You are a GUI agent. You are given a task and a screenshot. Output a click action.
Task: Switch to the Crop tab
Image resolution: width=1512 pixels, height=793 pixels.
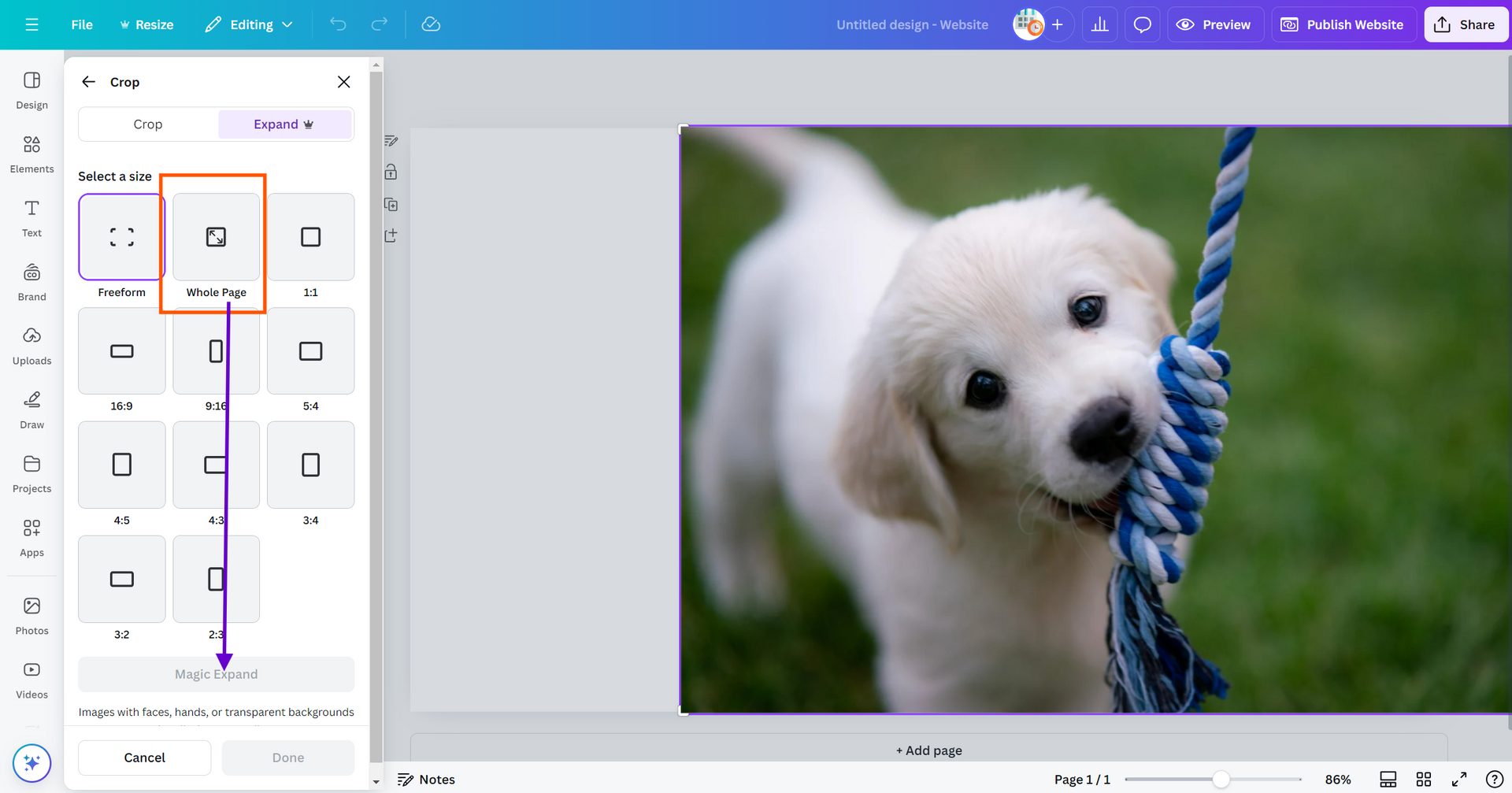(148, 124)
